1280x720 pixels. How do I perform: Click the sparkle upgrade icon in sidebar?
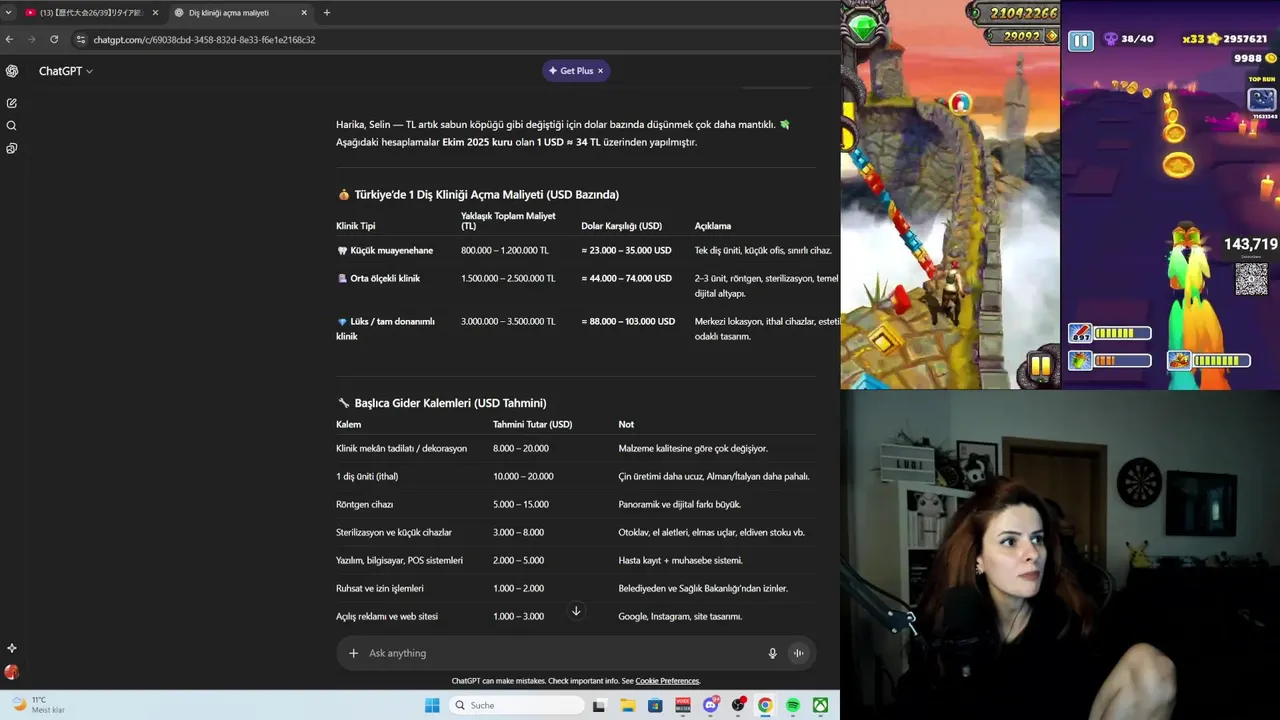coord(12,648)
